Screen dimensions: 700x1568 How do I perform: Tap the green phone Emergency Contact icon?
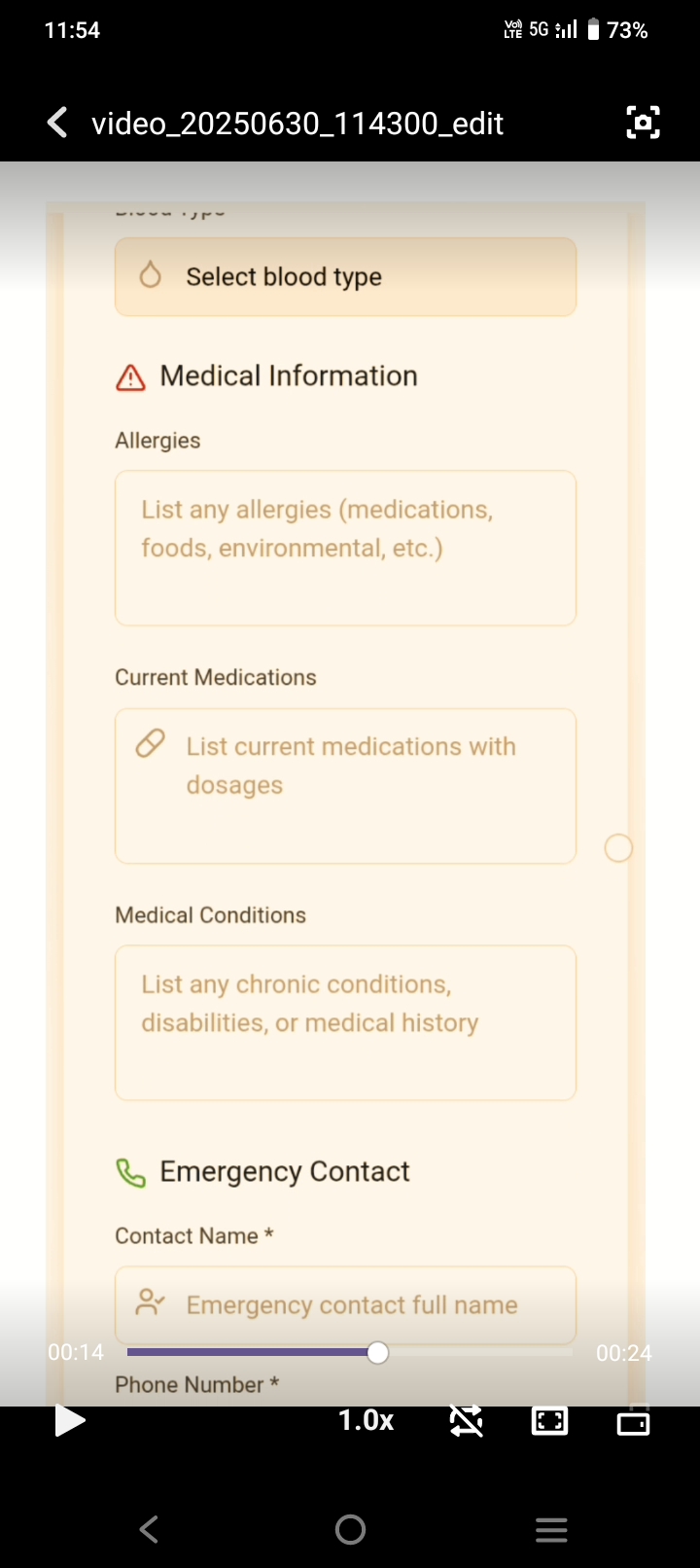coord(130,1173)
